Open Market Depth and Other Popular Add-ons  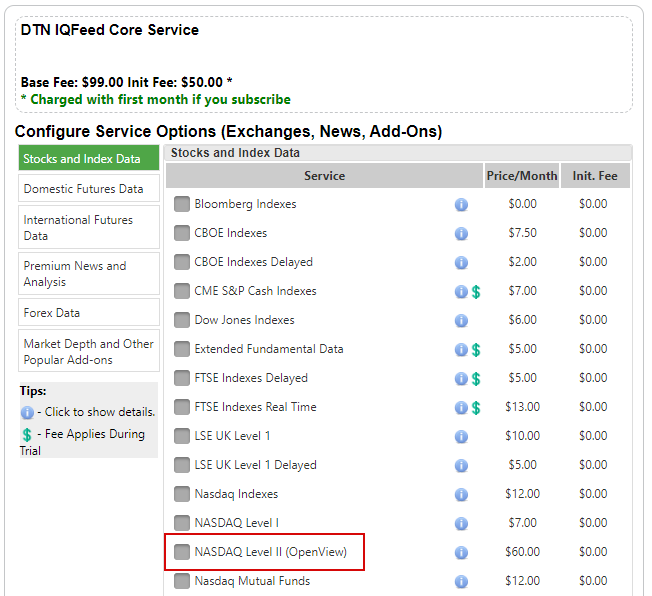click(89, 351)
